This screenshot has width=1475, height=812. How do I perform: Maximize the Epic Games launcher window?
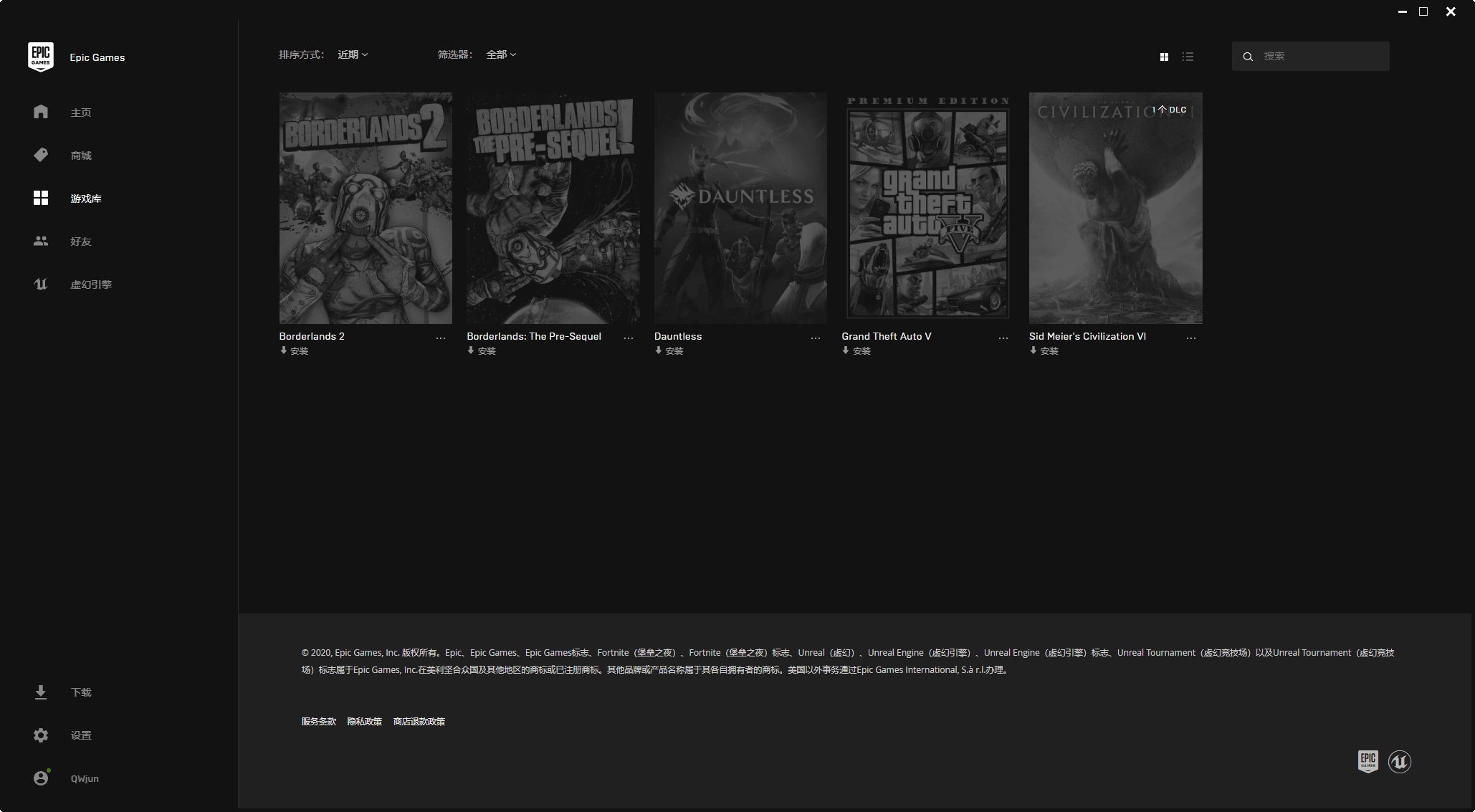click(x=1423, y=11)
